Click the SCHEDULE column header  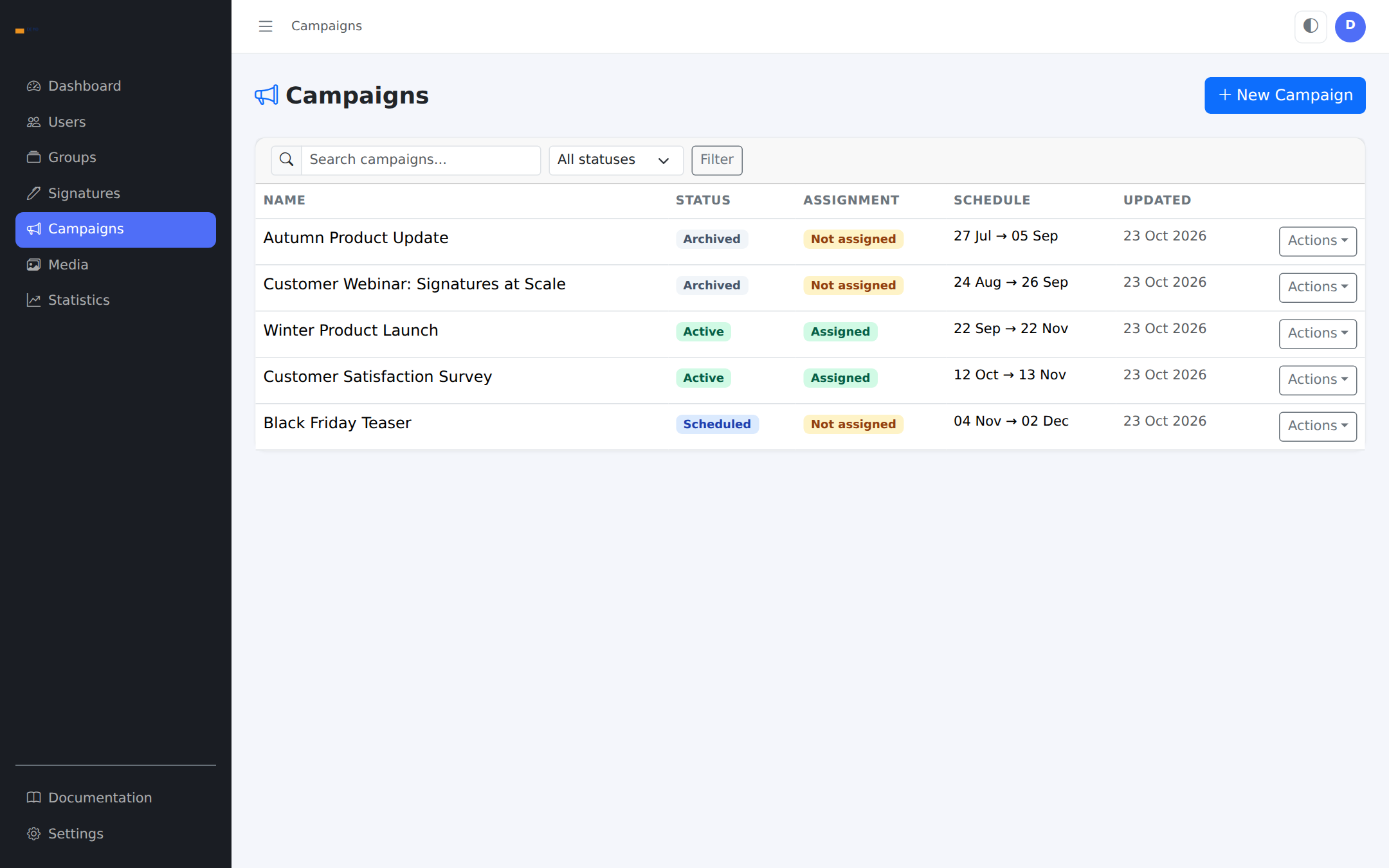(992, 201)
